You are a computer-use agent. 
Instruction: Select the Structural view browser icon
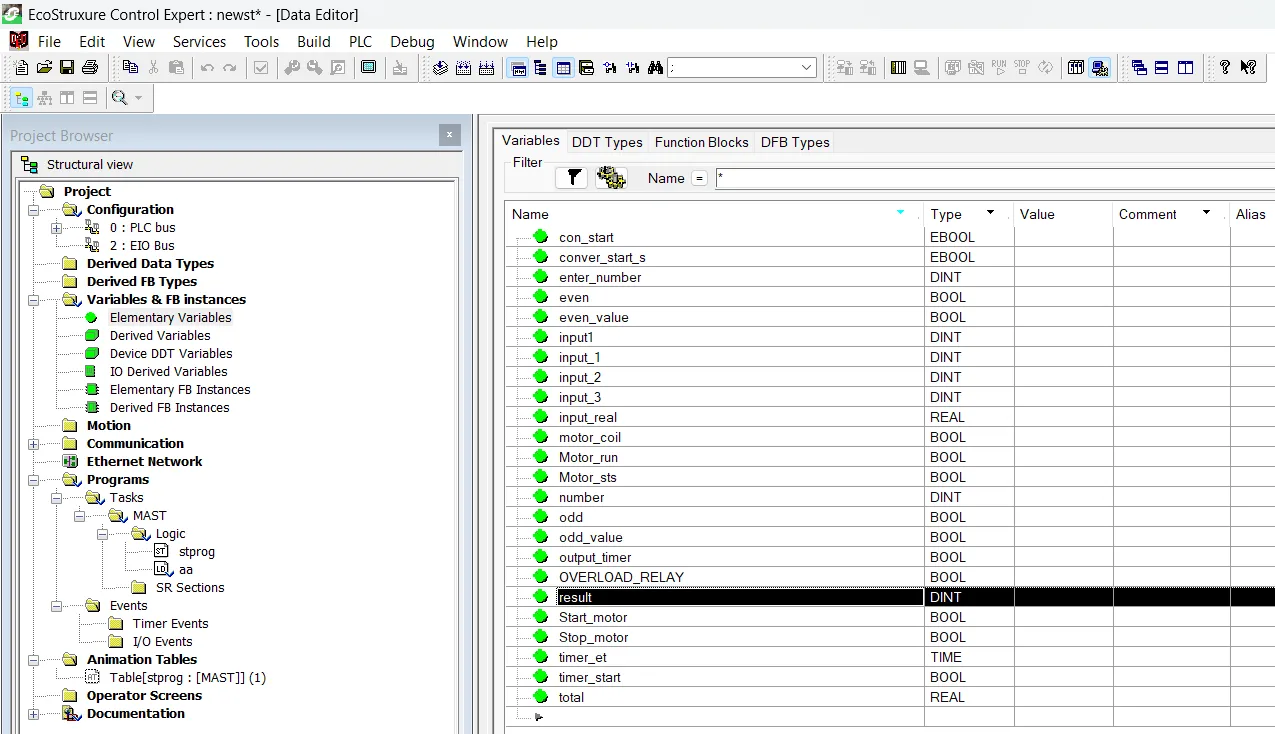(21, 98)
